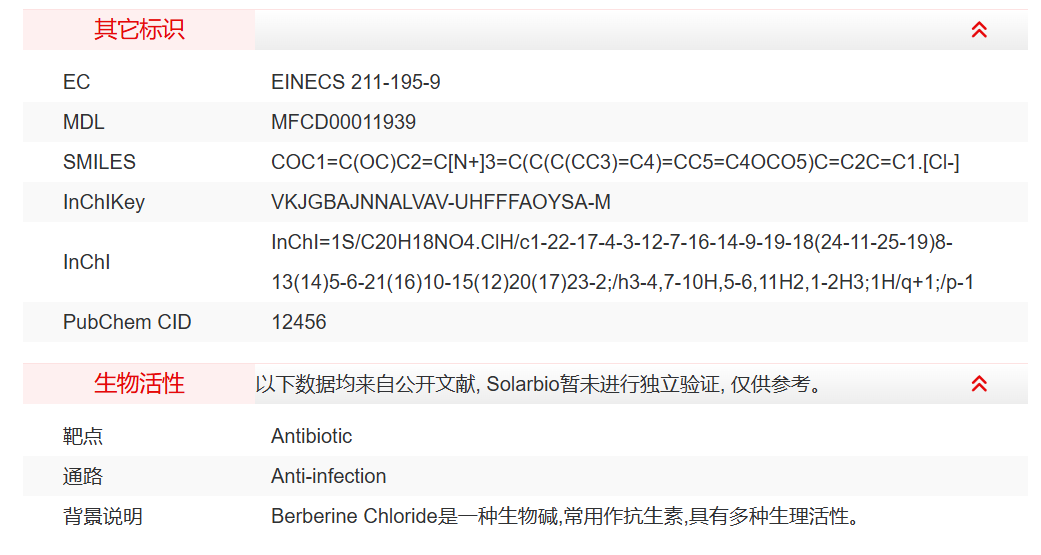
Task: Collapse the 其它标识 section chevron
Action: click(979, 30)
